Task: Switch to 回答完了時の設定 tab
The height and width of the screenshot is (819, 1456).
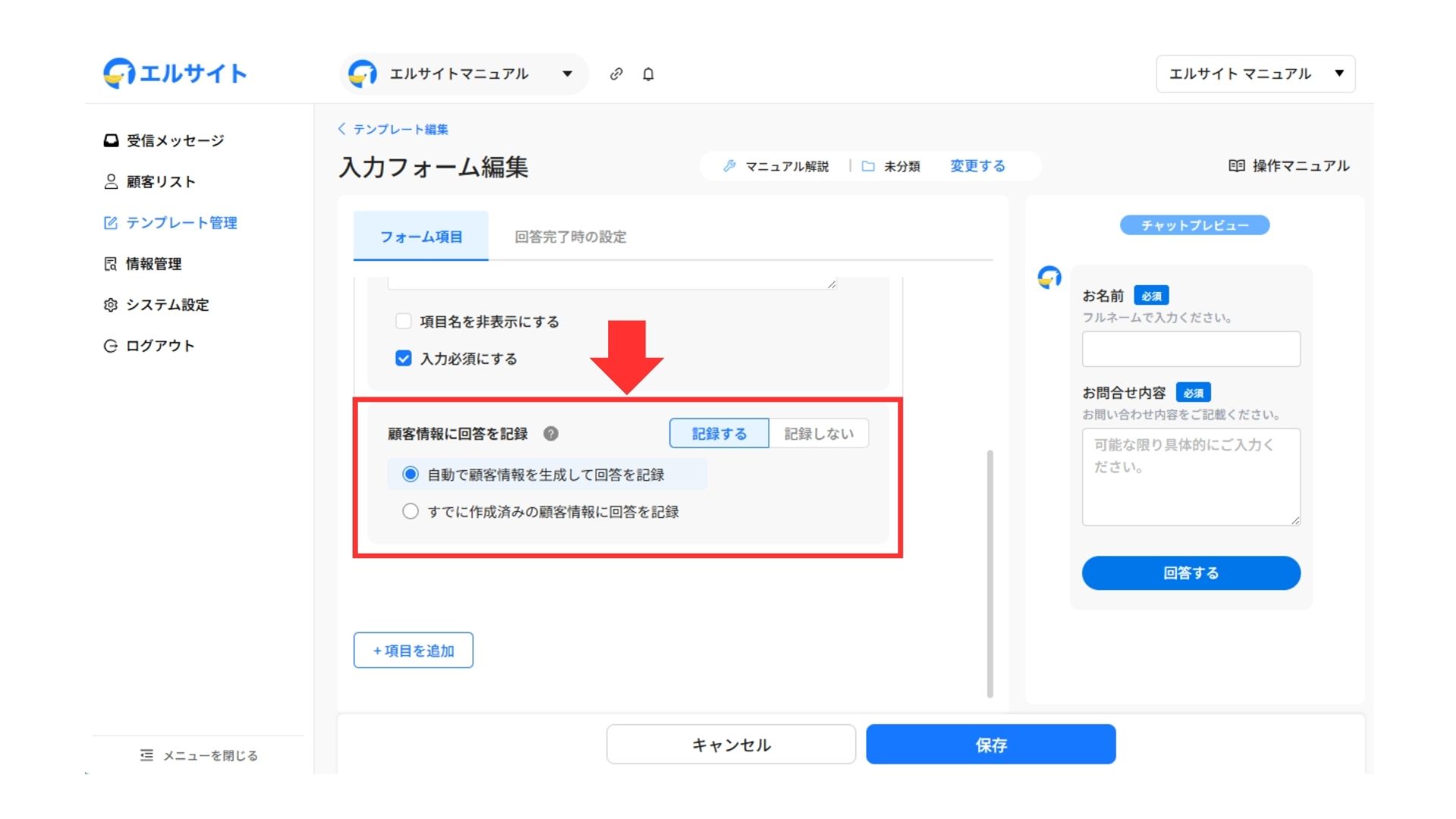Action: (570, 237)
